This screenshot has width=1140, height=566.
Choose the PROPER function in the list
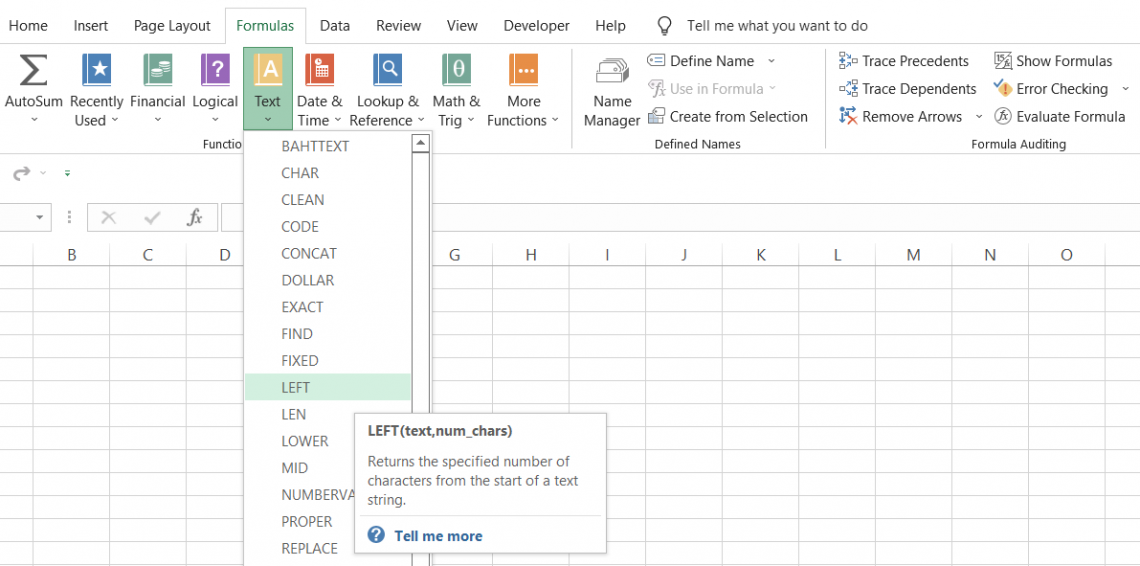[307, 522]
